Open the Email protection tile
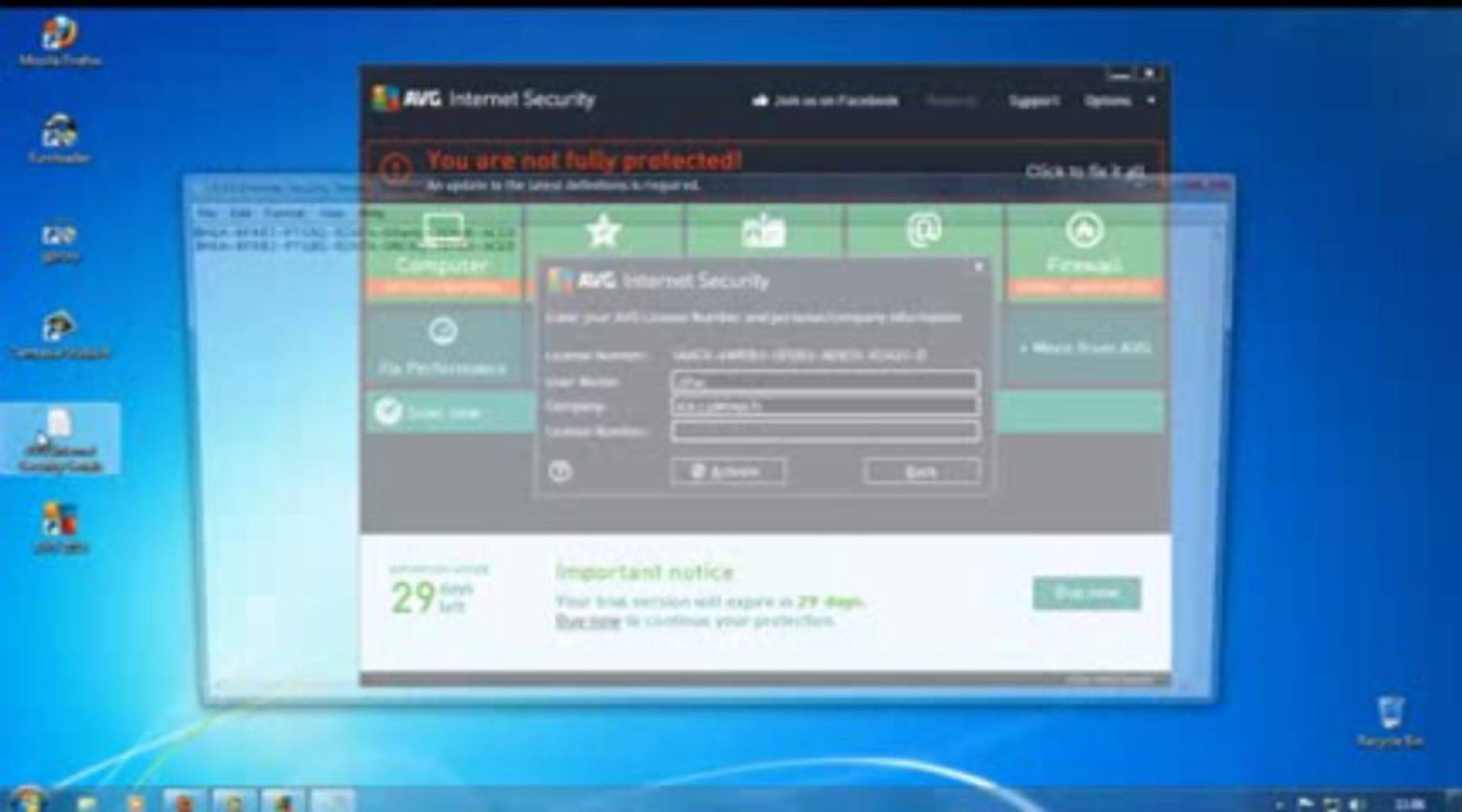This screenshot has height=812, width=1462. [x=923, y=230]
